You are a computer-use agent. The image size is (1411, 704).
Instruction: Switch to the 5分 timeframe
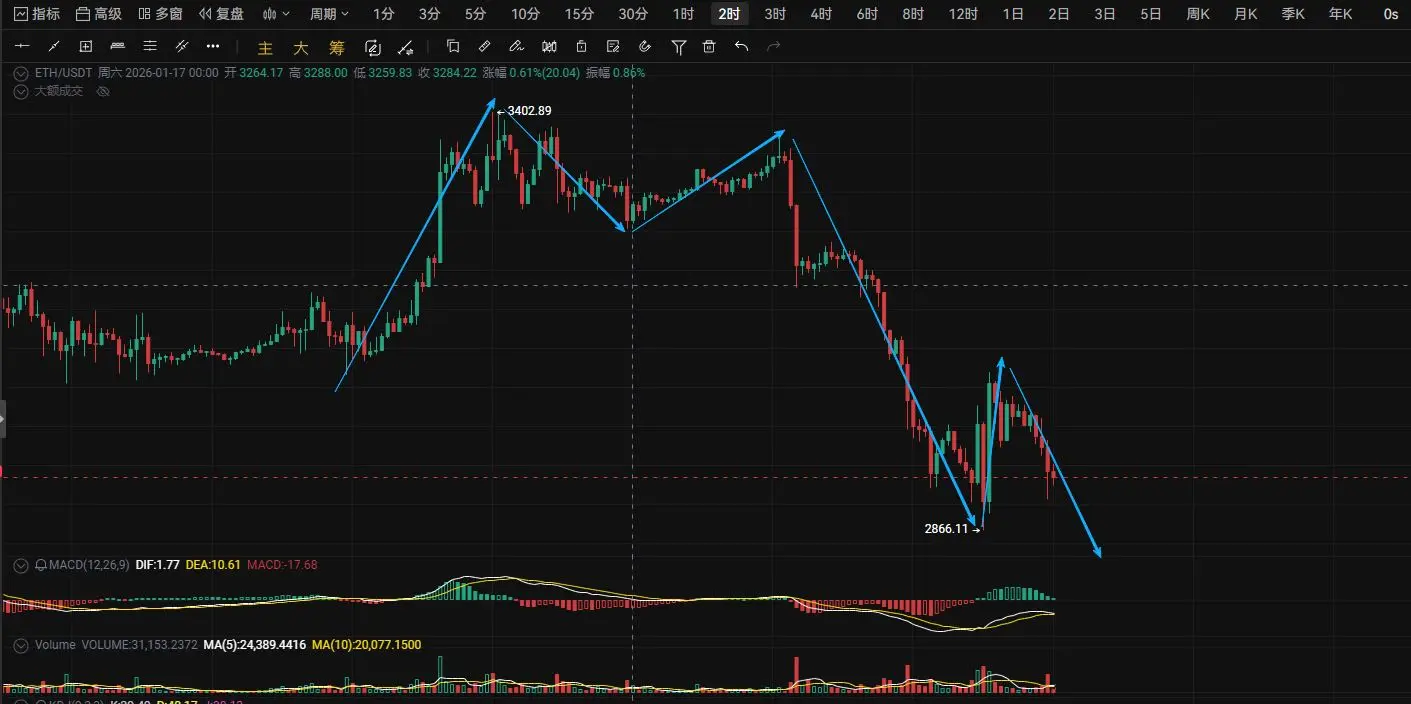[x=476, y=14]
